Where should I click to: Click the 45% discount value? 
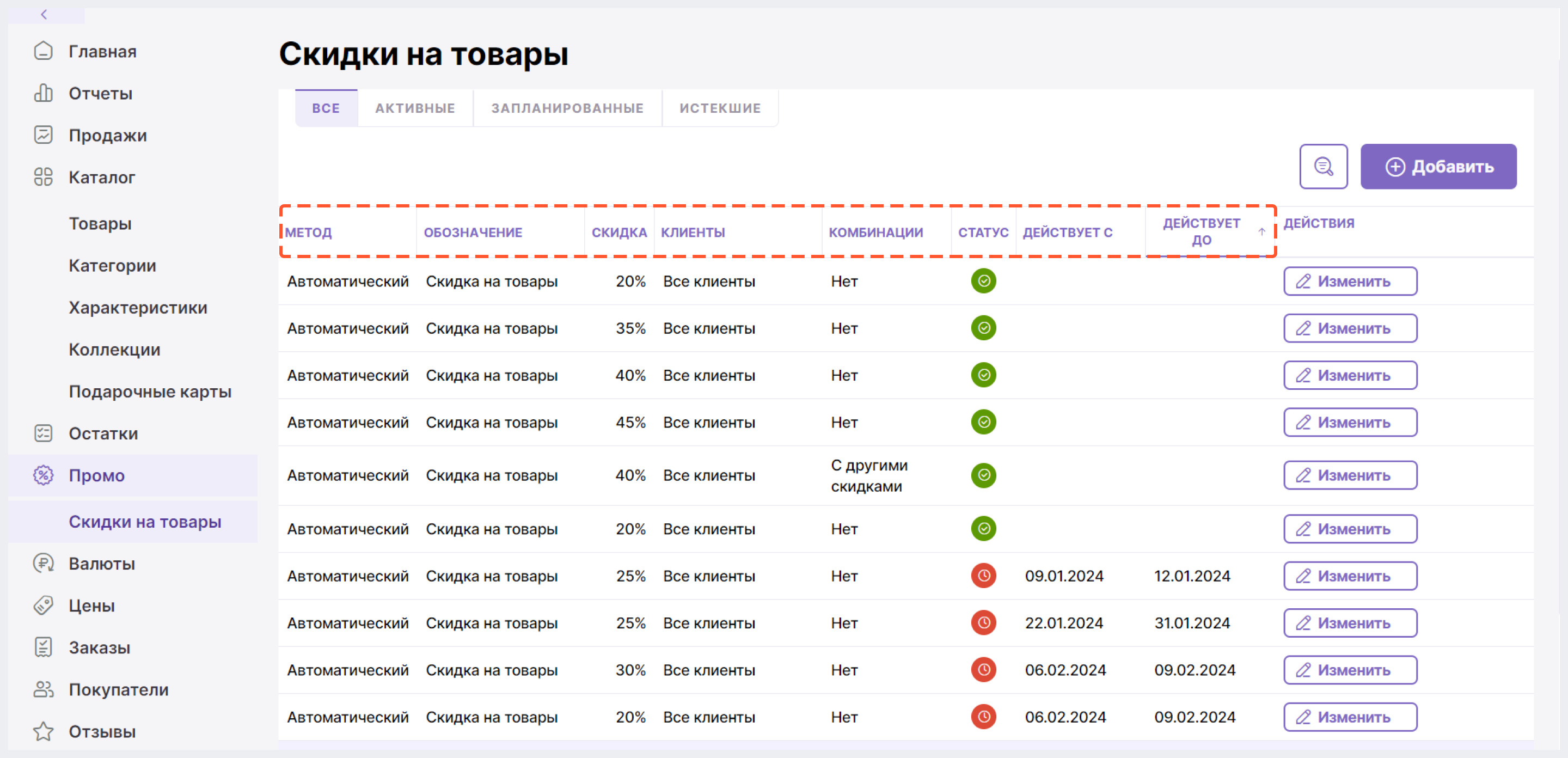click(x=630, y=422)
